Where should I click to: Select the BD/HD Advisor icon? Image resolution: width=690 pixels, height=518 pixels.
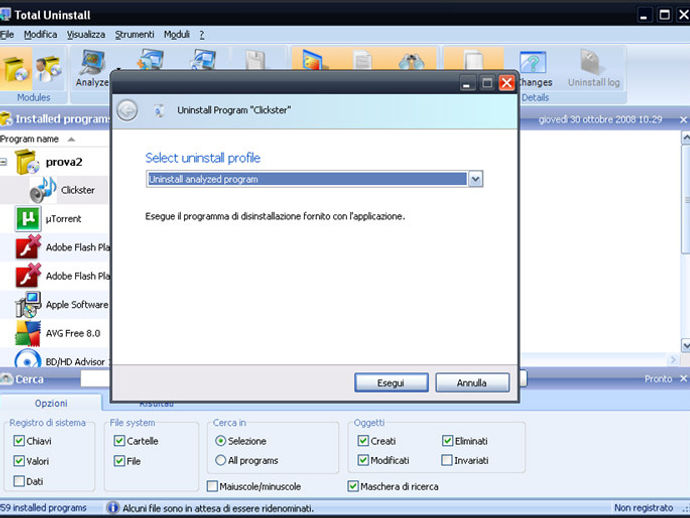[28, 359]
